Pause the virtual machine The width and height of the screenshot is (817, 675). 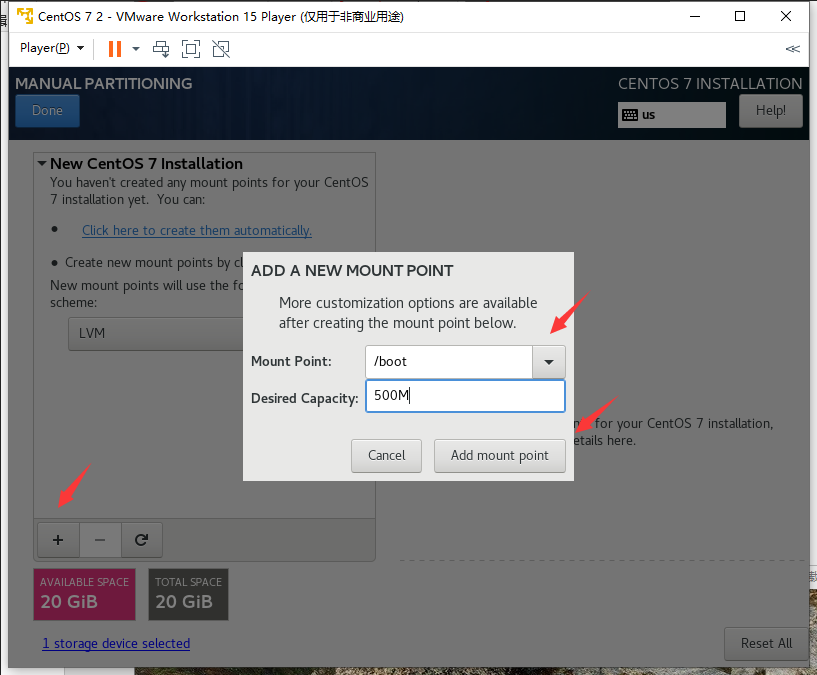click(x=115, y=49)
